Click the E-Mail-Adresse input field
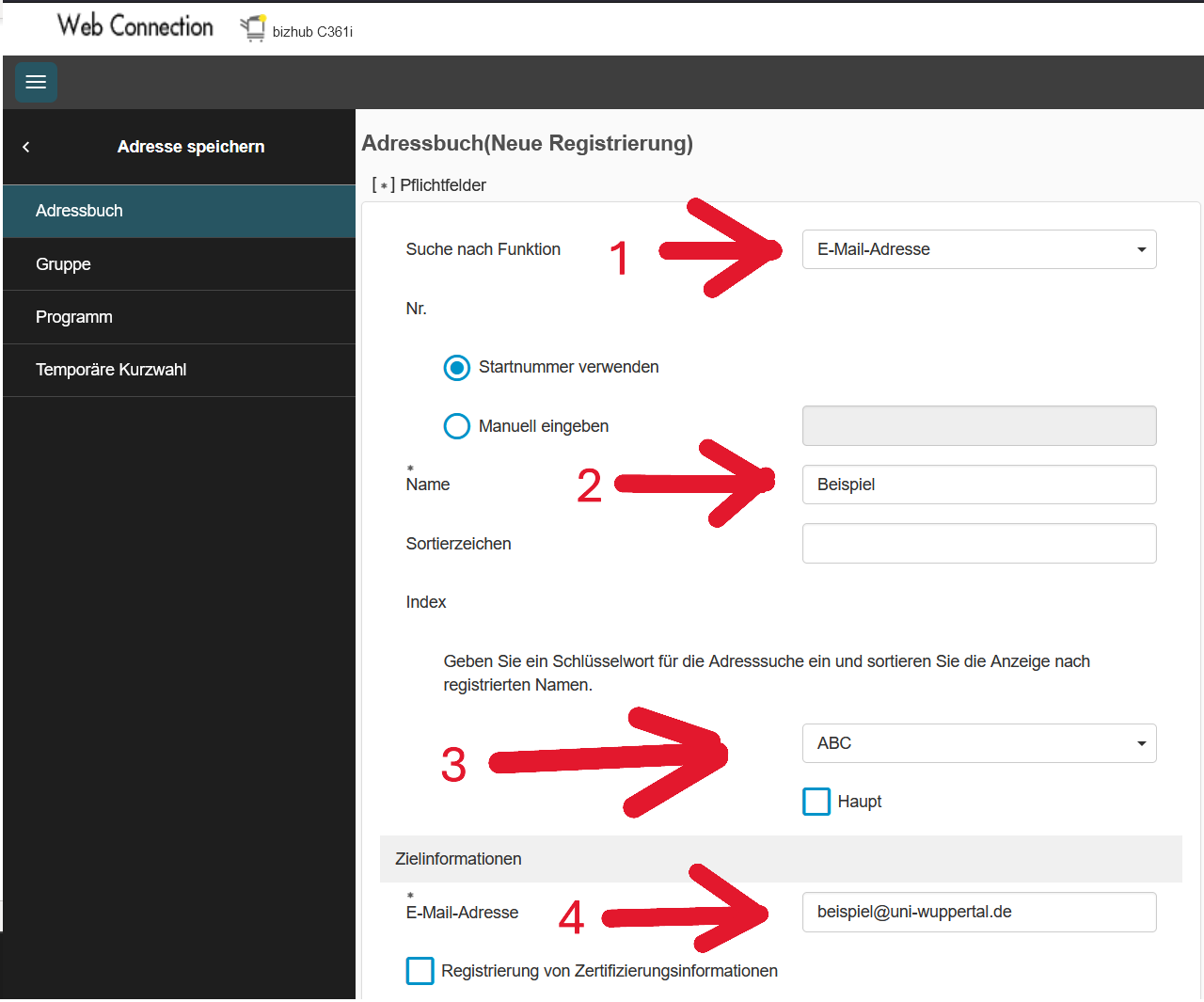 pos(978,912)
